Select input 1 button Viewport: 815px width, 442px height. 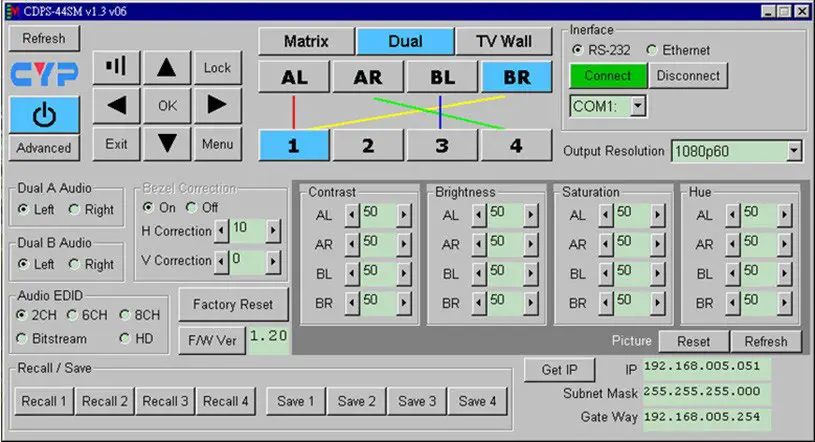[294, 145]
